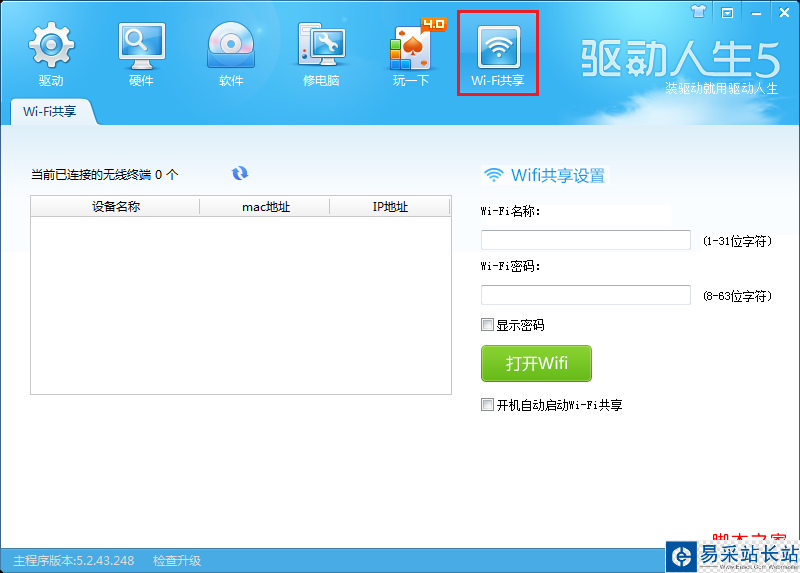The image size is (800, 573).
Task: Enable 开机自动启动Wi-Fi共享 checkbox
Action: pos(487,405)
